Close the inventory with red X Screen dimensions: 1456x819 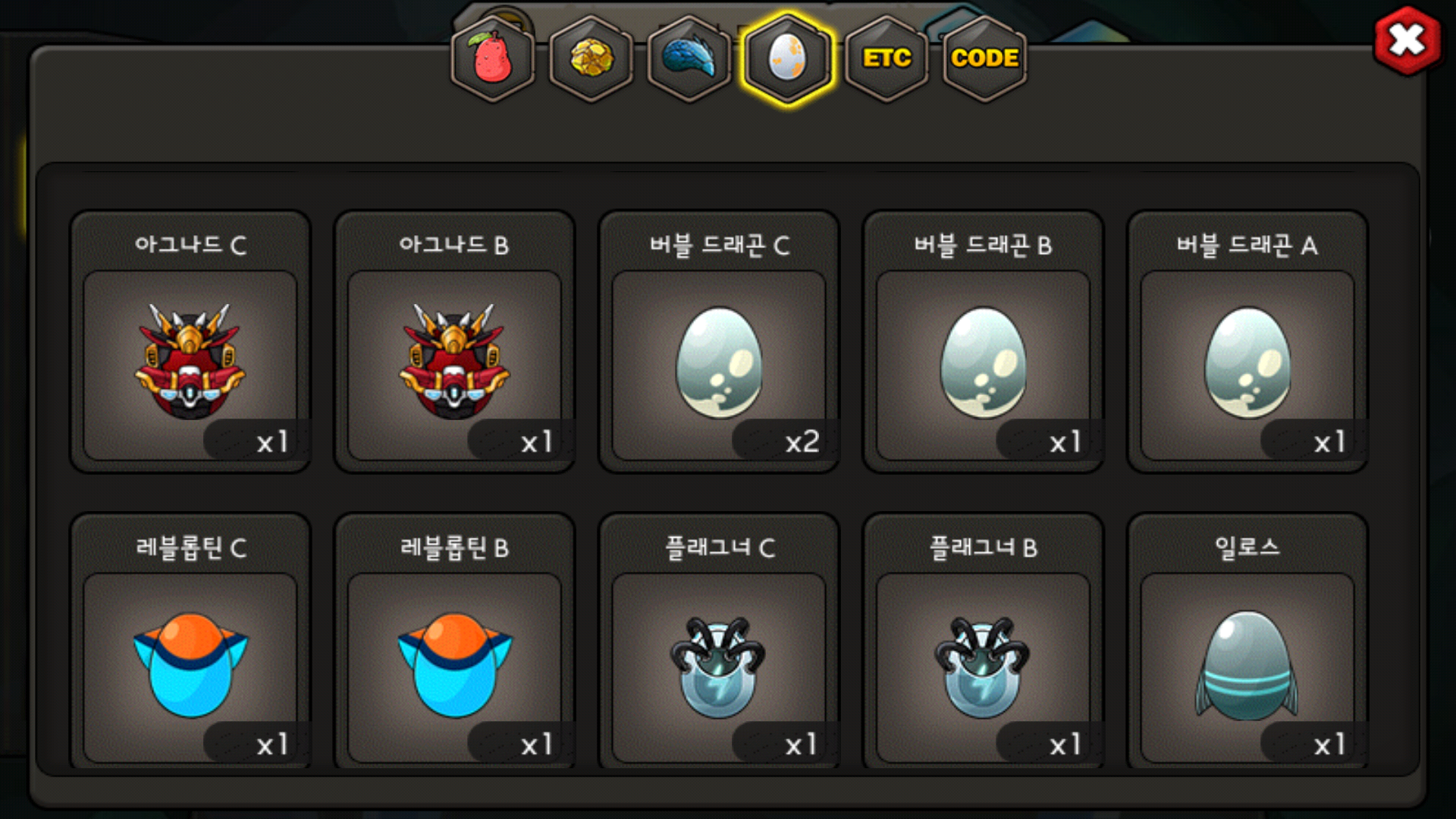(1407, 41)
